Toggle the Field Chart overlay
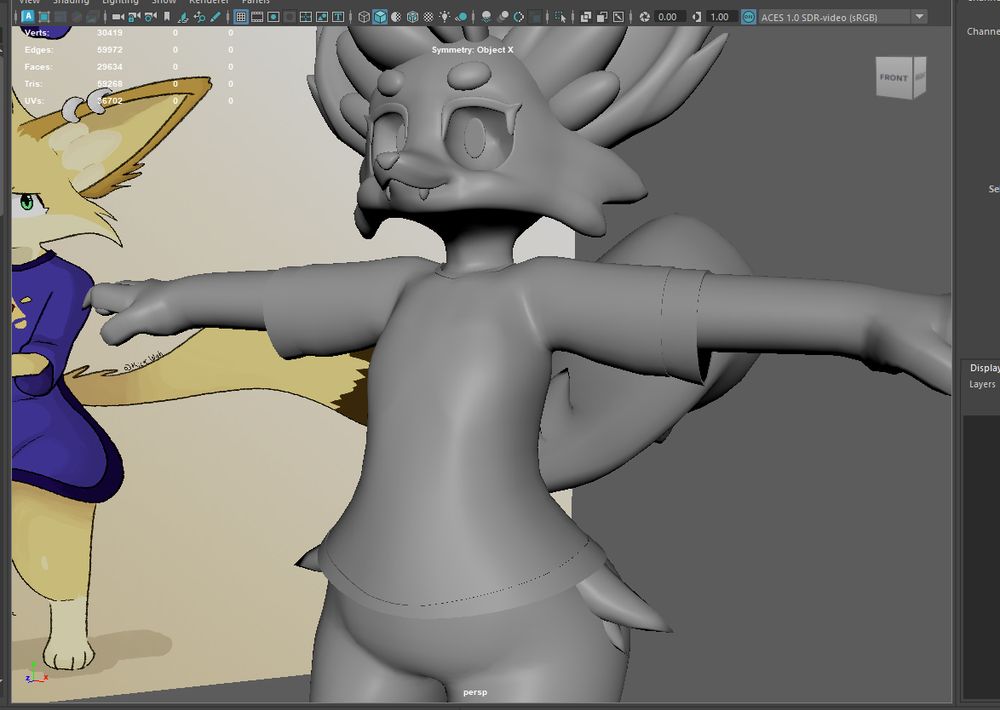This screenshot has height=710, width=1000. click(x=305, y=17)
